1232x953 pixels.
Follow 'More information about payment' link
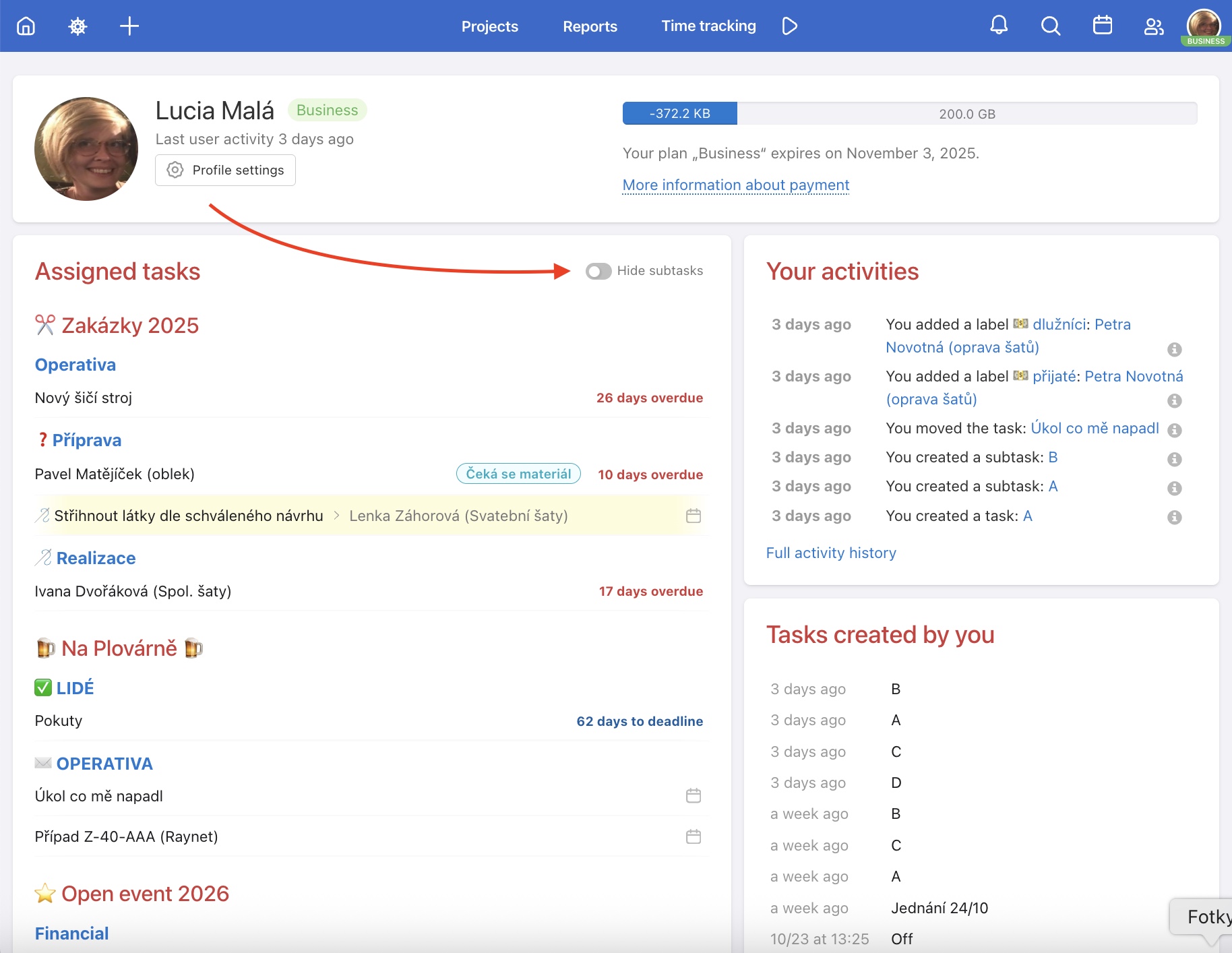point(735,185)
